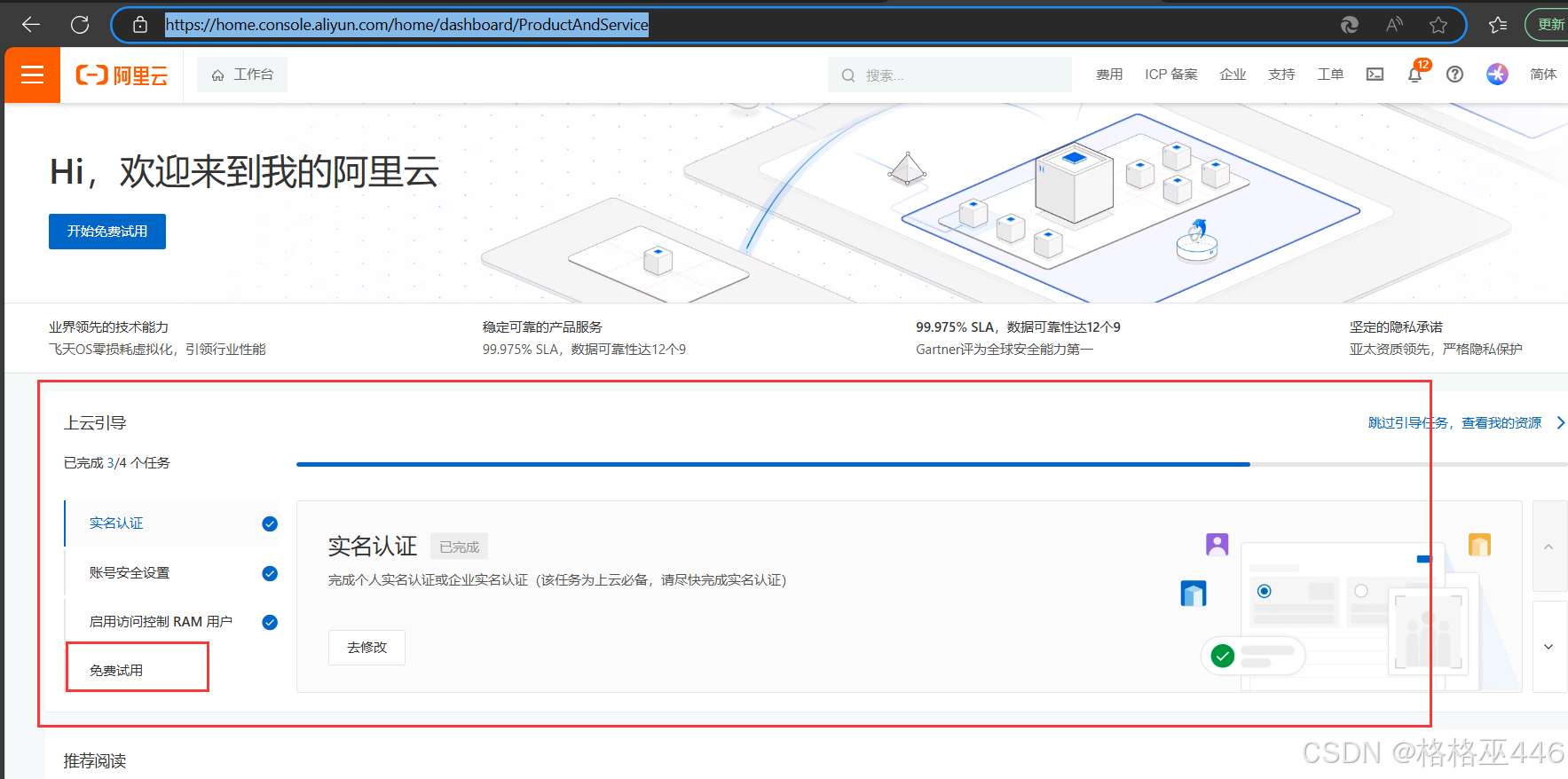Open the read aloud icon in the address bar

click(x=1394, y=25)
